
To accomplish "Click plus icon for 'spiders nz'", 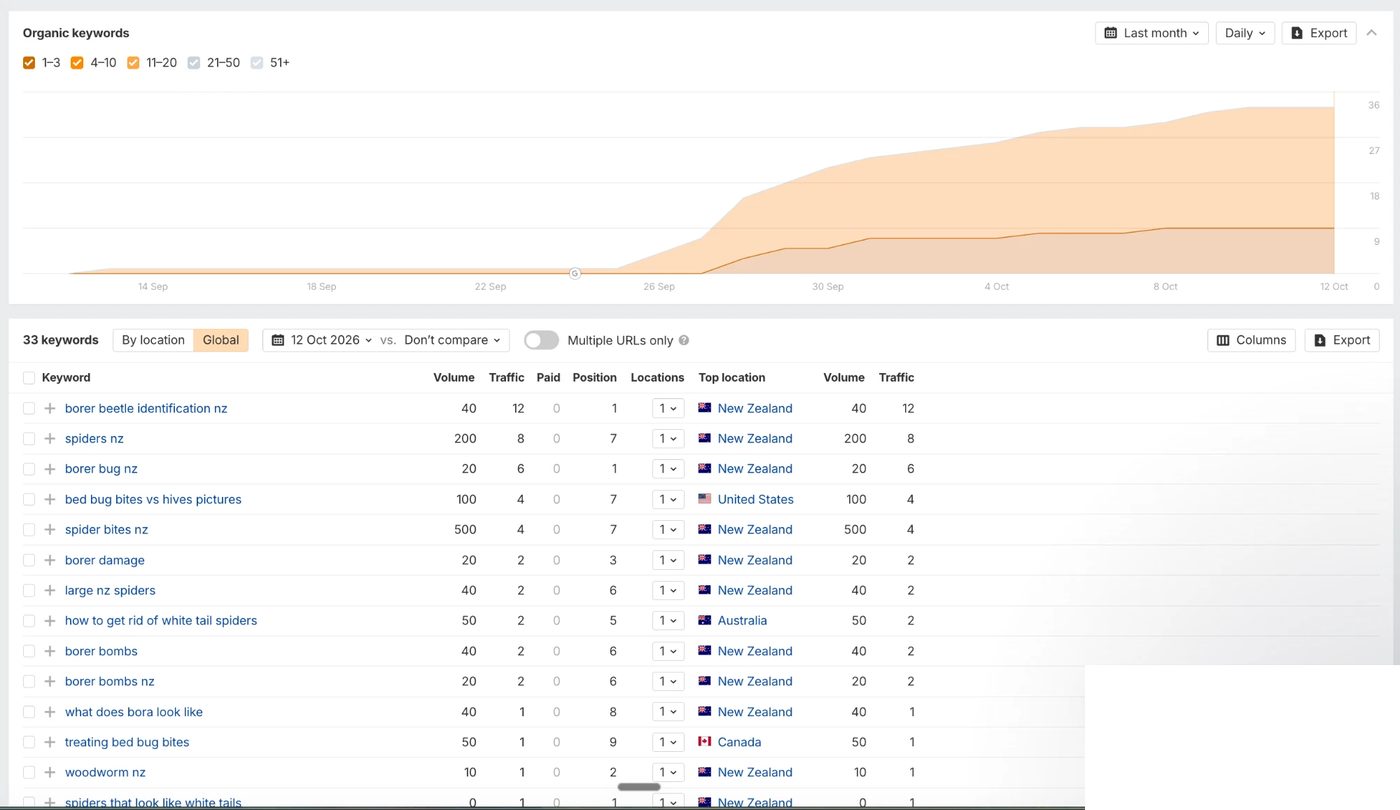I will [x=50, y=438].
